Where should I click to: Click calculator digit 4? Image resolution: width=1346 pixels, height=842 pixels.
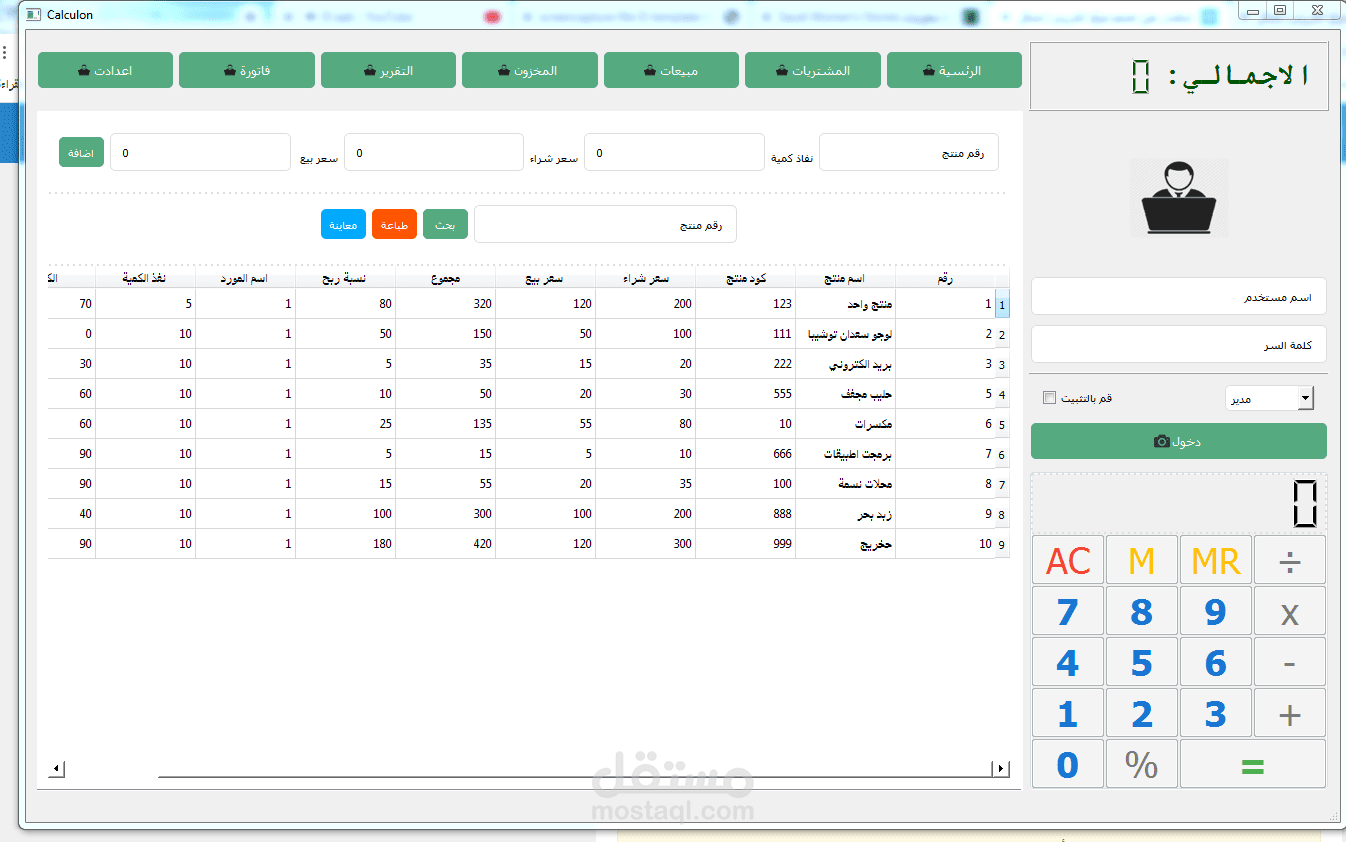click(x=1068, y=662)
